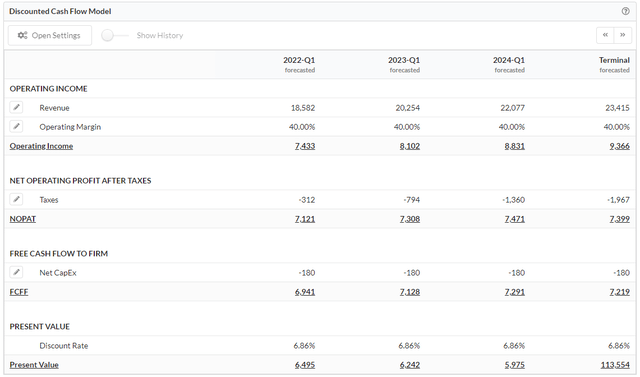Click Operating Income value 9,366

tap(620, 146)
